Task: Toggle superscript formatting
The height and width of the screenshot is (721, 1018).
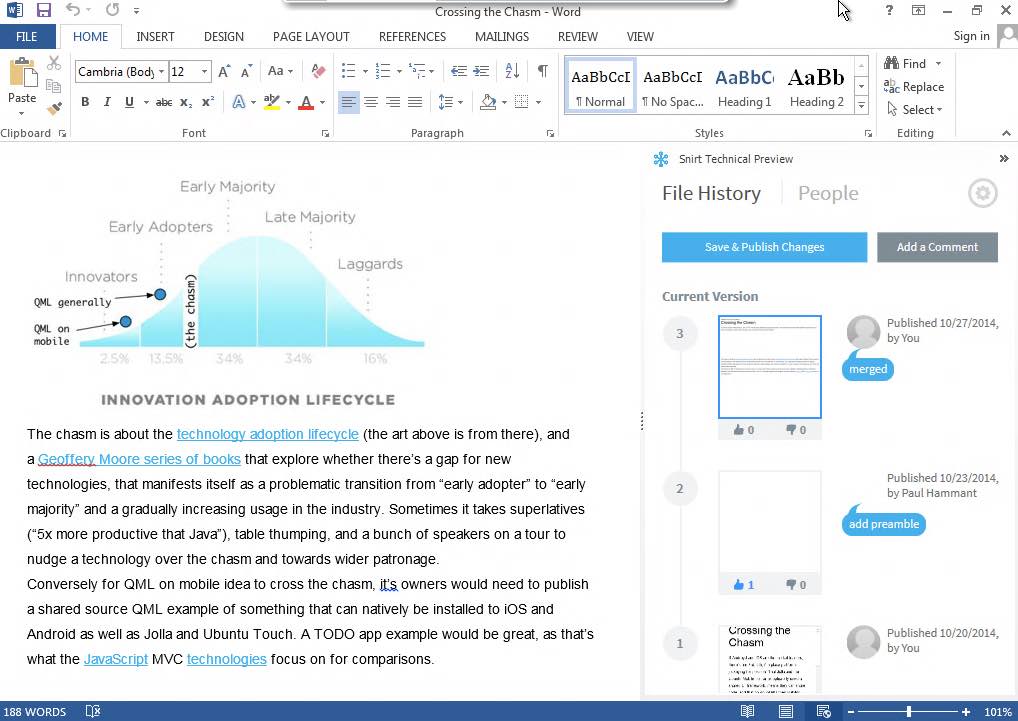Action: (x=208, y=102)
